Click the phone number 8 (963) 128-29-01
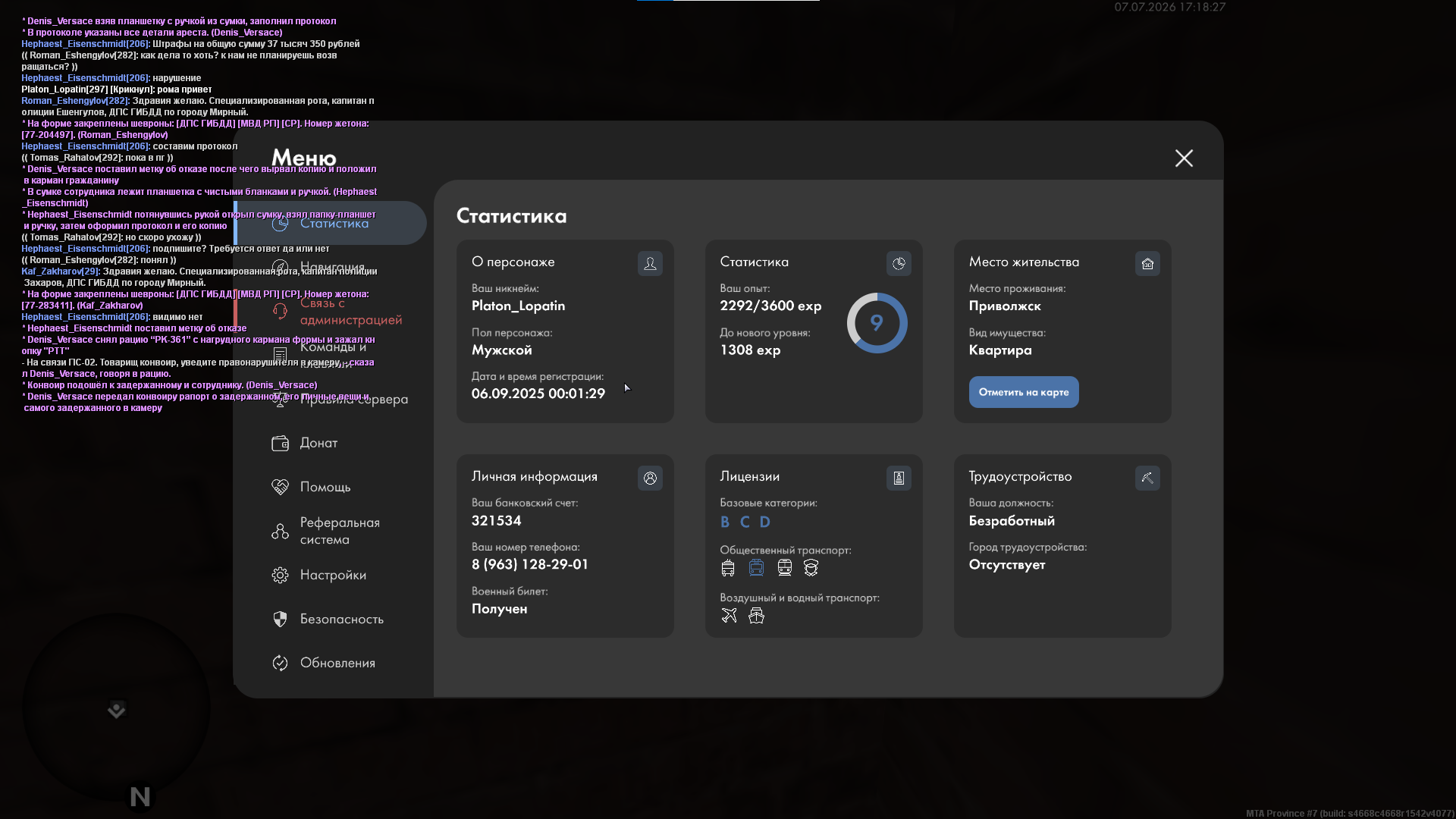 pyautogui.click(x=530, y=564)
